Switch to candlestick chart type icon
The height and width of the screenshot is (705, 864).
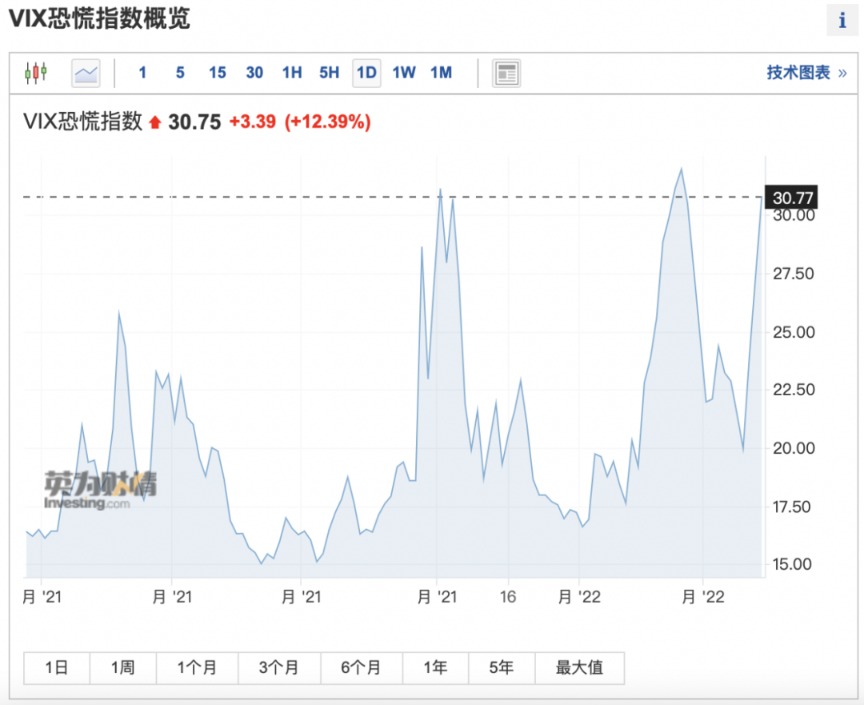(36, 73)
